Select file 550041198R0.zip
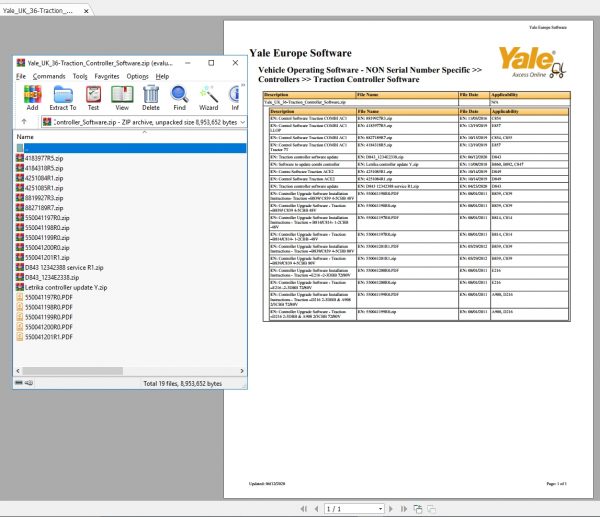Image resolution: width=600 pixels, height=517 pixels. coord(43,228)
